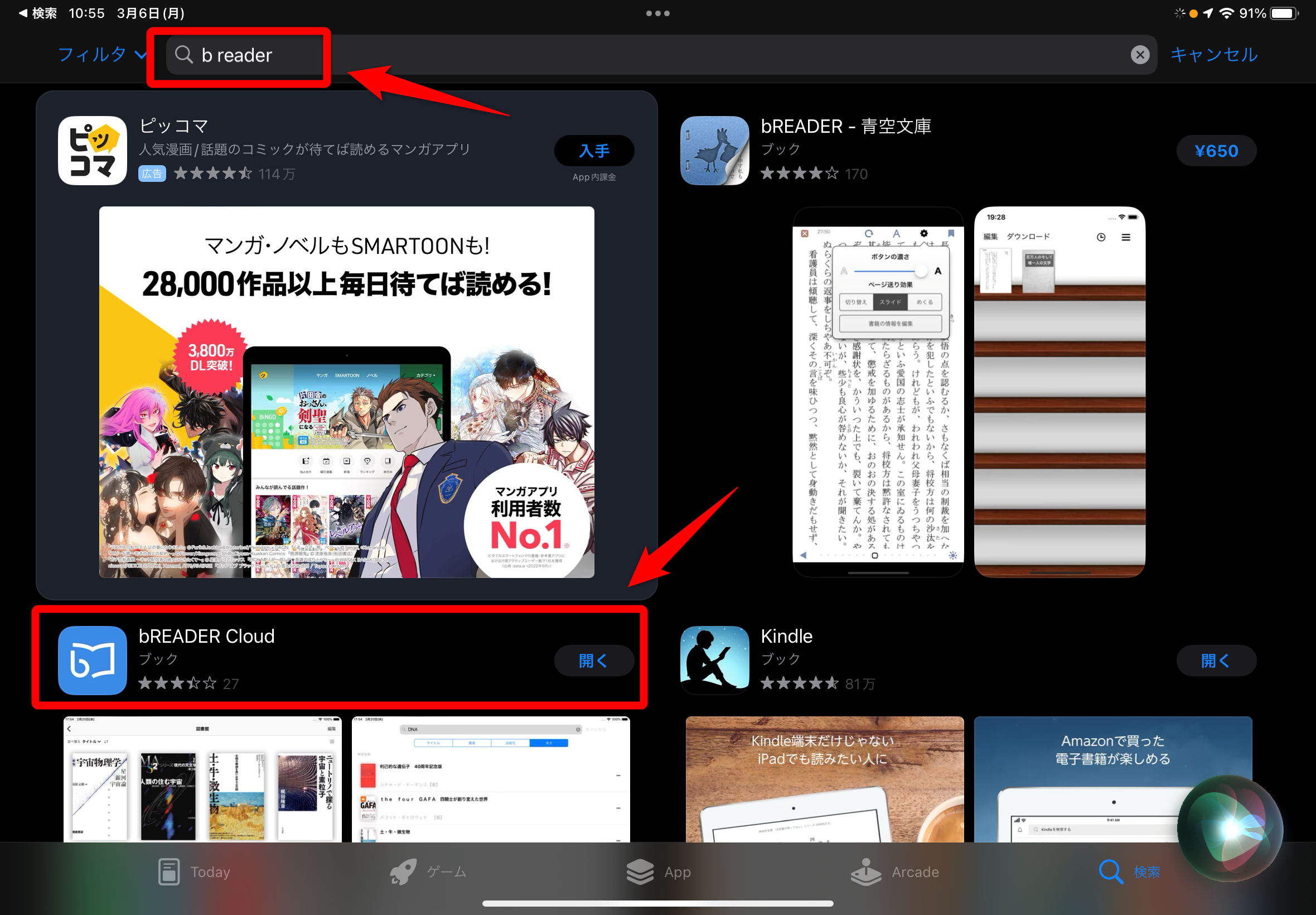Tap the Wi-Fi status icon
The width and height of the screenshot is (1316, 915).
pos(1227,13)
